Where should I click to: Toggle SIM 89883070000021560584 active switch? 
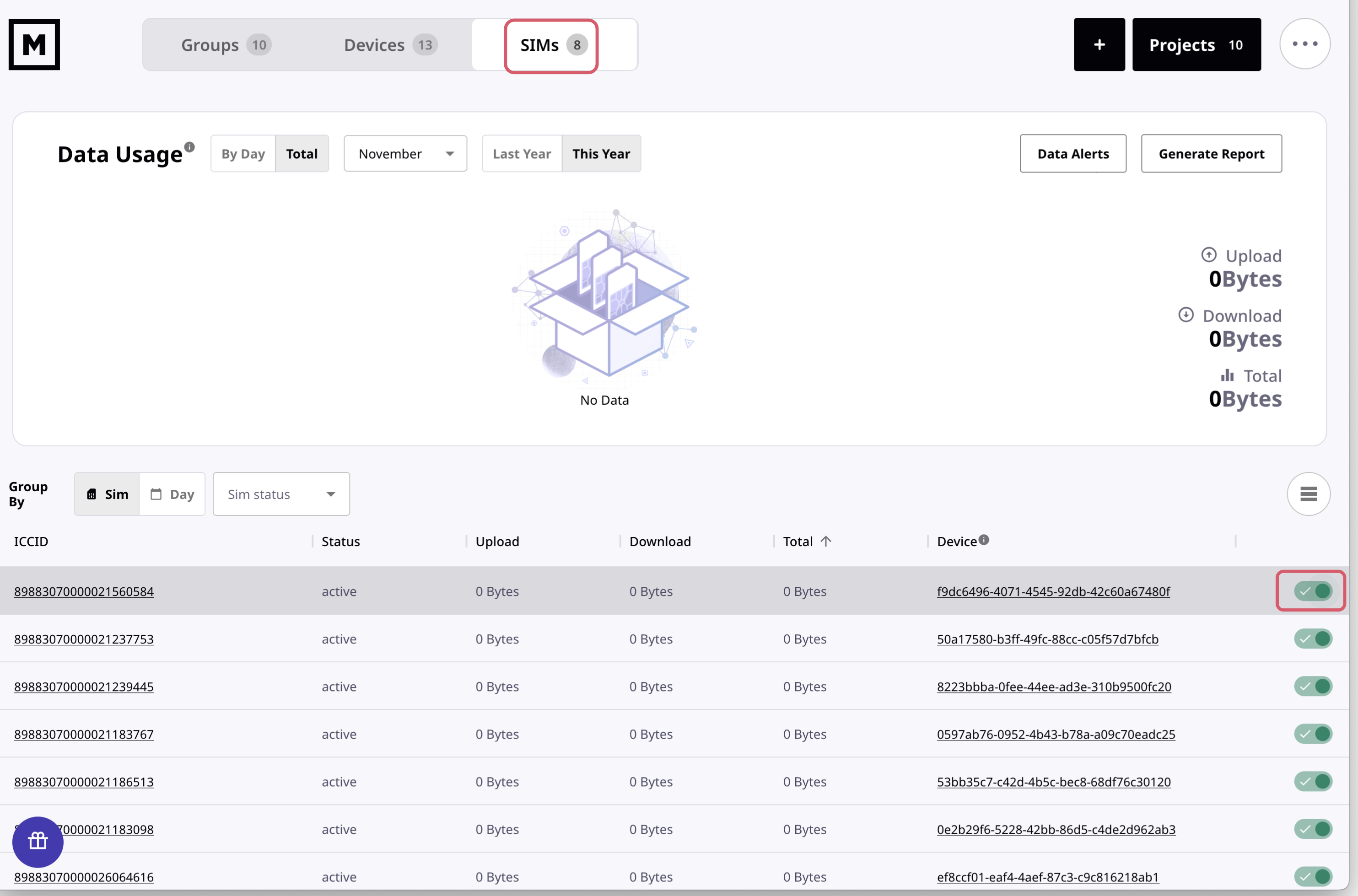click(x=1313, y=591)
